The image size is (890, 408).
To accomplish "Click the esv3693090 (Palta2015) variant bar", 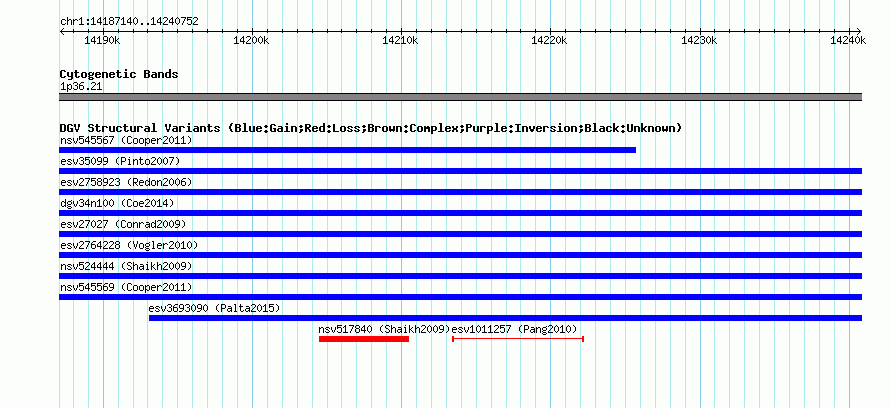I will [505, 318].
